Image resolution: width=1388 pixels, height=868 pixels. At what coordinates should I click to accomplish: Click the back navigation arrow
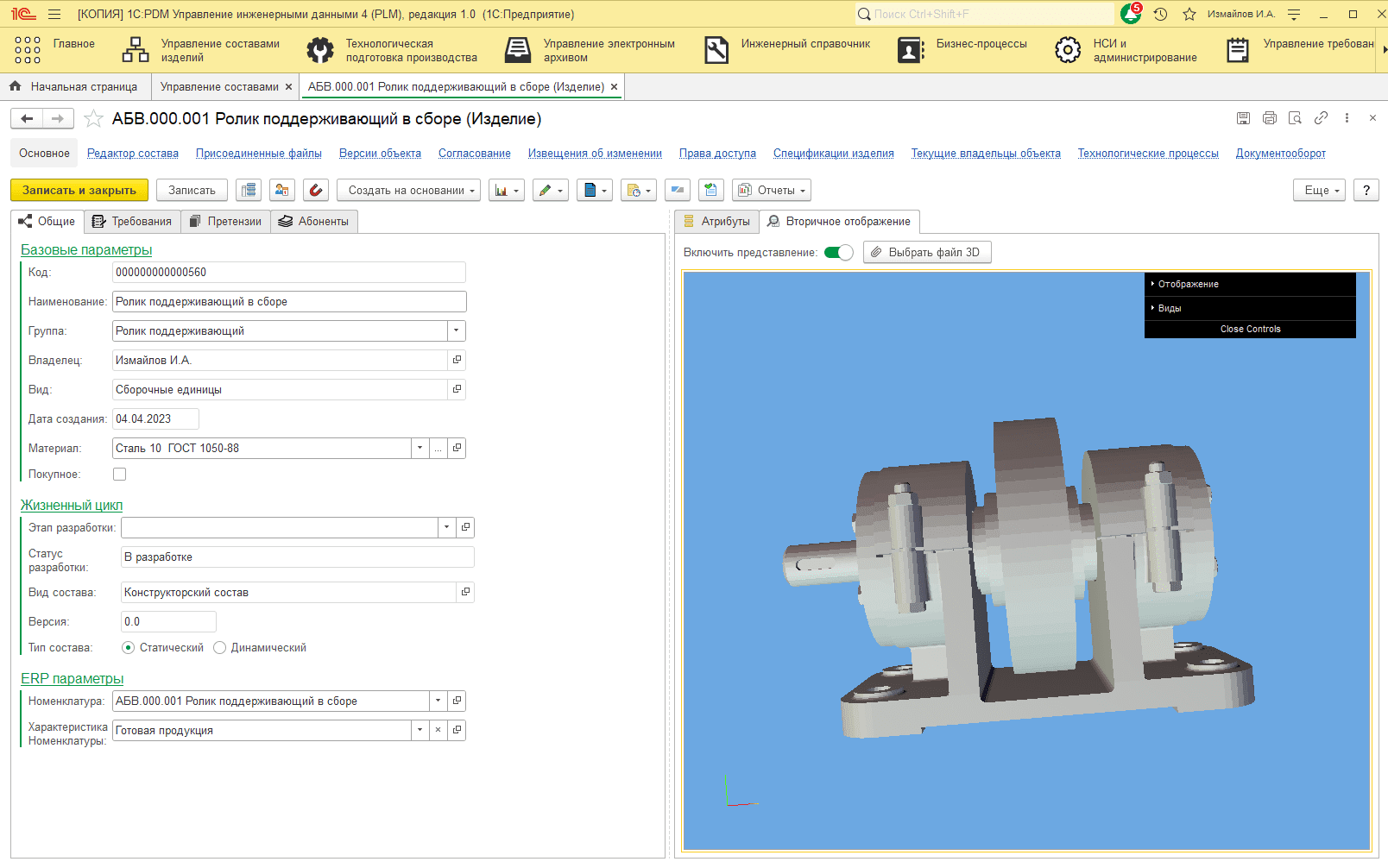coord(27,119)
